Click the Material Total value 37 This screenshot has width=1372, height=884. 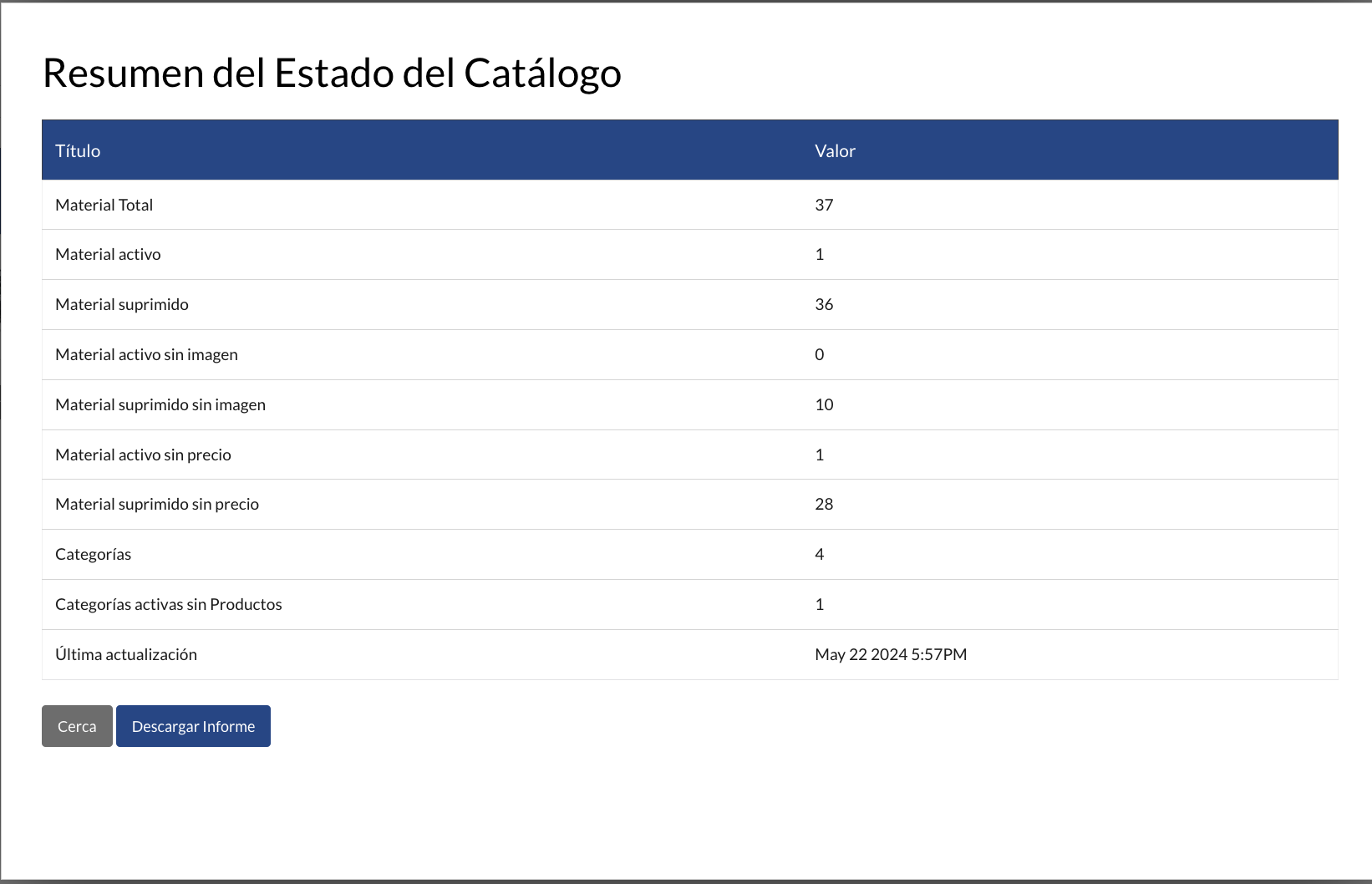824,205
